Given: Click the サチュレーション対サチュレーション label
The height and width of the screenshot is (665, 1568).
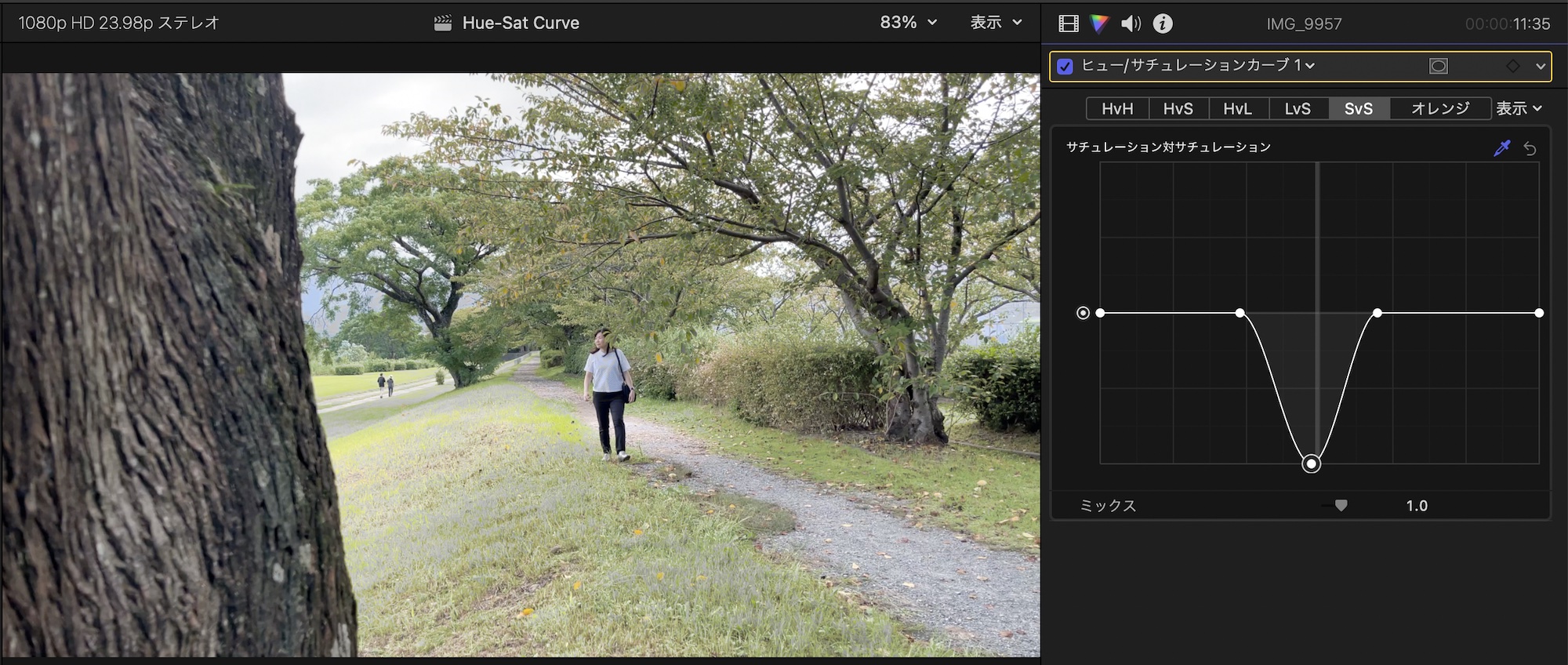Looking at the screenshot, I should [x=1168, y=147].
